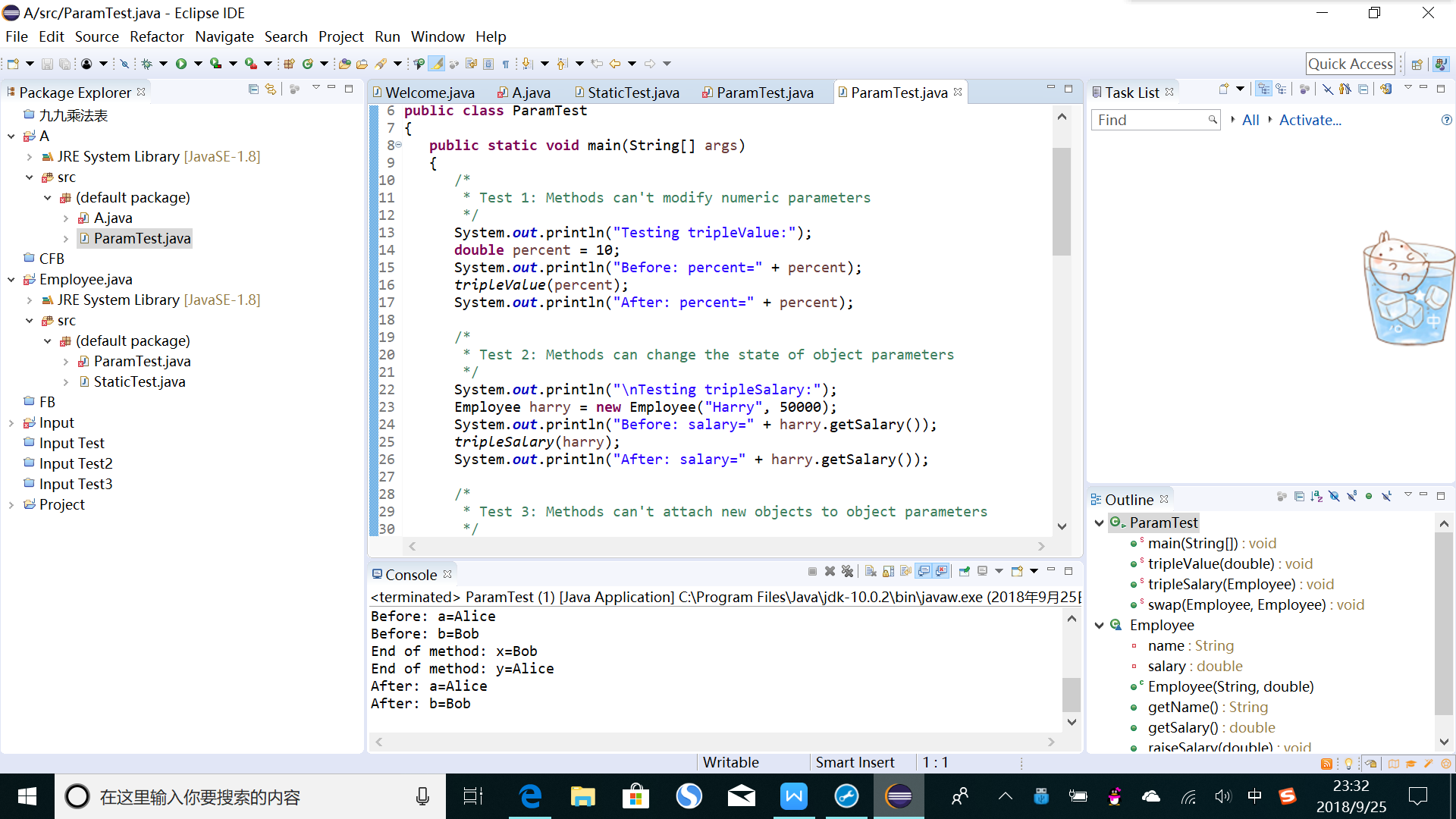The height and width of the screenshot is (819, 1456).
Task: Toggle Mark Occurrences highlighter icon
Action: click(436, 64)
